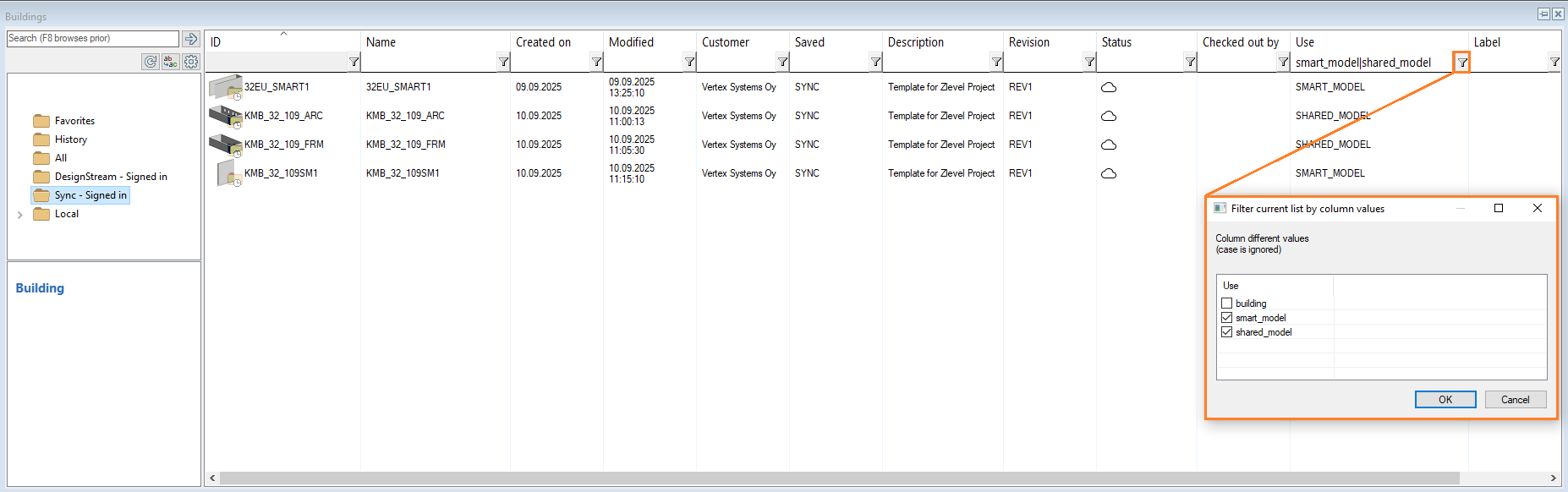Click the horizontal scrollbar of the building list
Image resolution: width=1568 pixels, height=492 pixels.
(x=839, y=478)
